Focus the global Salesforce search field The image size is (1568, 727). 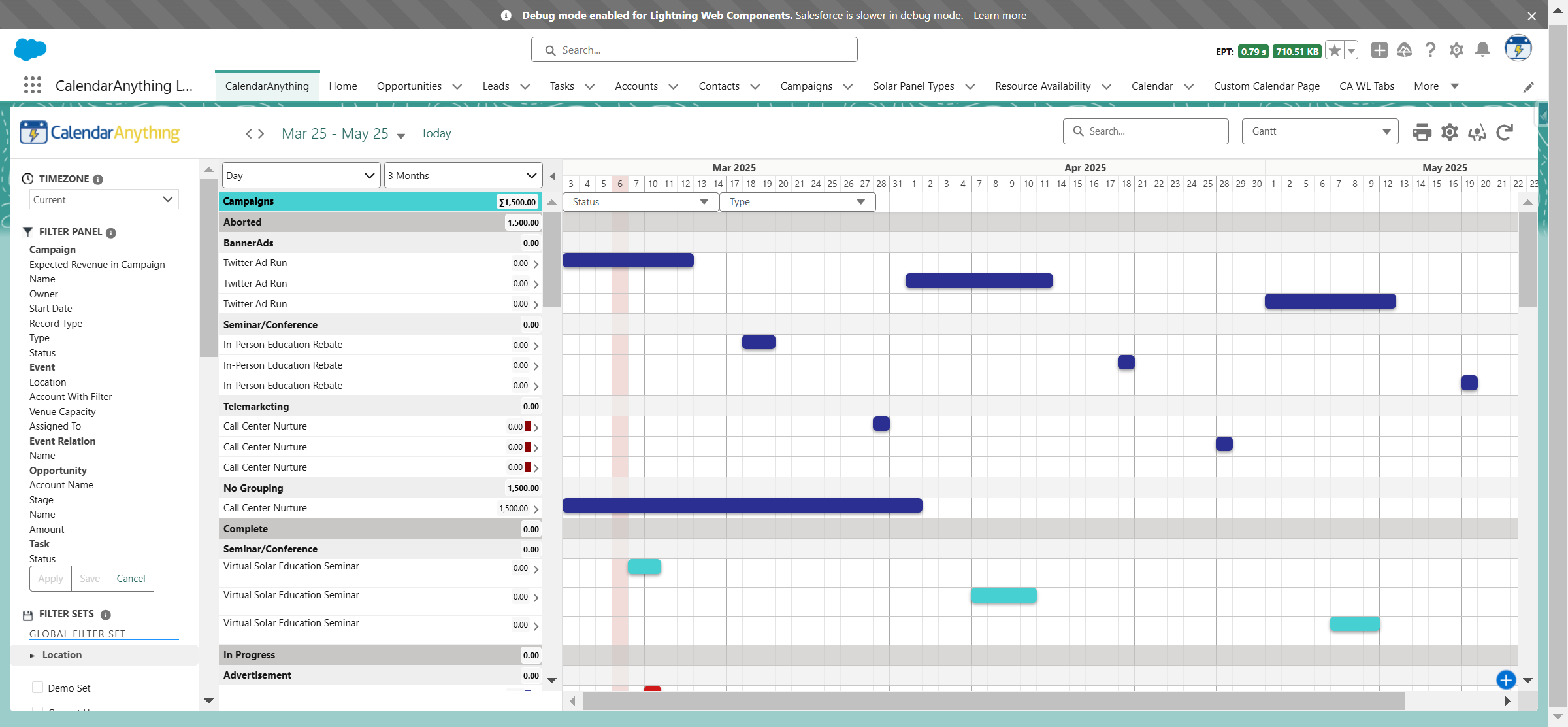694,50
